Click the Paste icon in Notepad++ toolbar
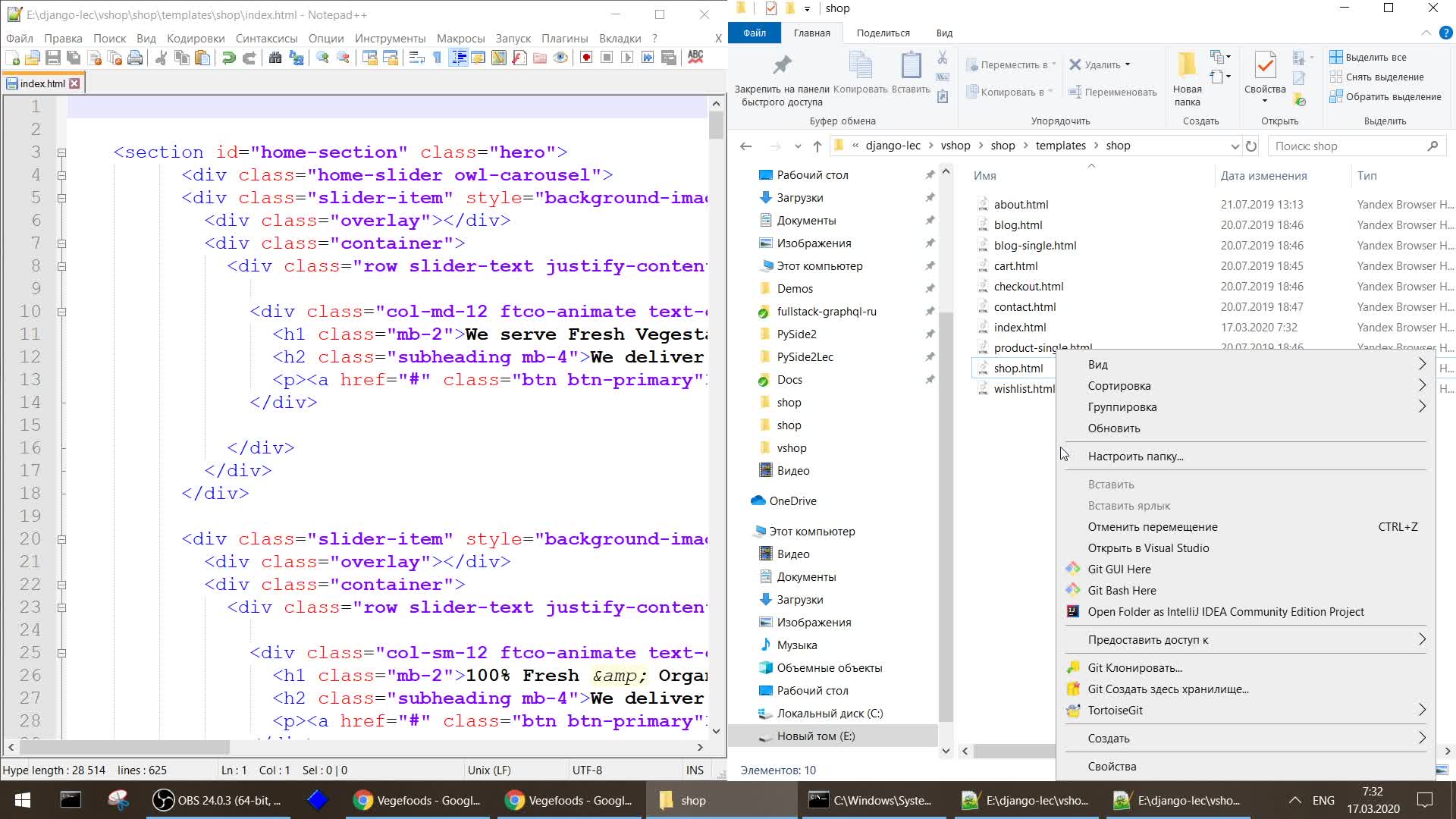Image resolution: width=1456 pixels, height=819 pixels. pyautogui.click(x=202, y=58)
